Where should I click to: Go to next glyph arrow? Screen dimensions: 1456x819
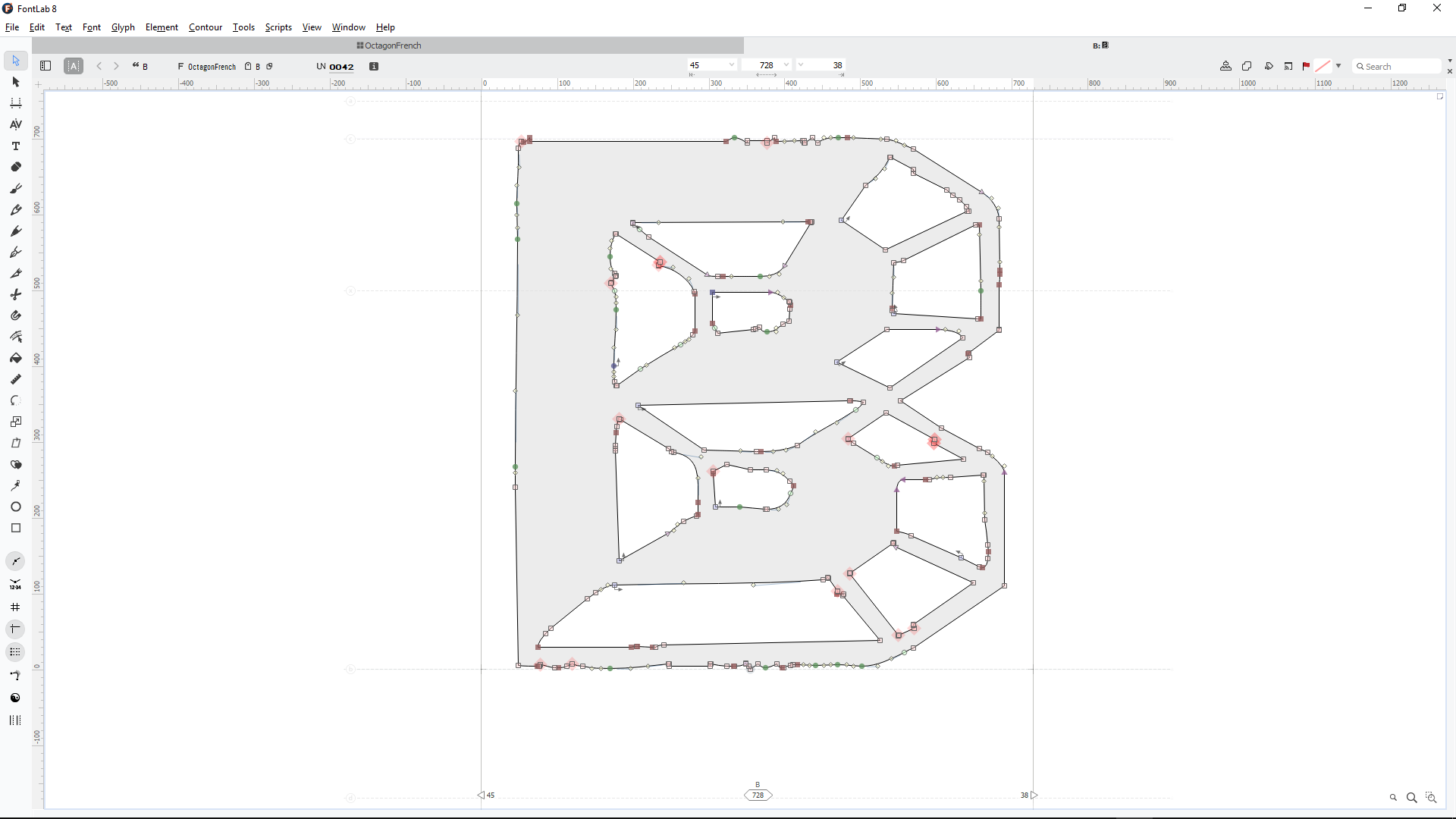click(116, 66)
